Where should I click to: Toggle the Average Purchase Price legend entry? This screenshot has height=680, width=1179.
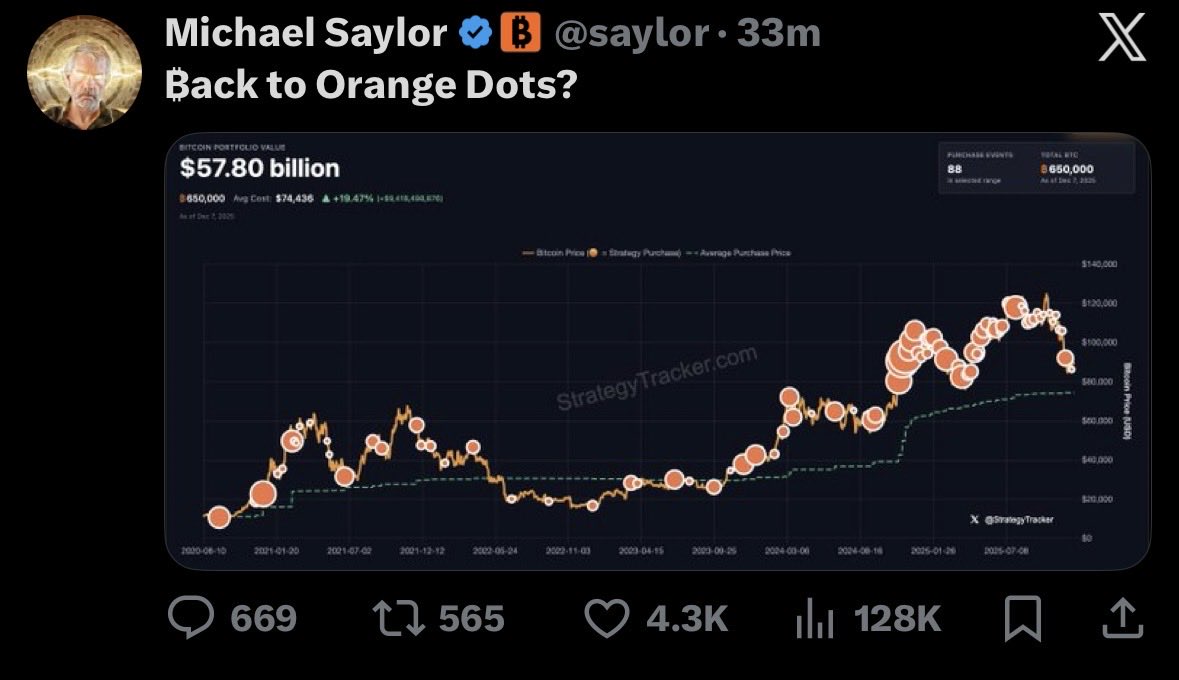coord(746,253)
